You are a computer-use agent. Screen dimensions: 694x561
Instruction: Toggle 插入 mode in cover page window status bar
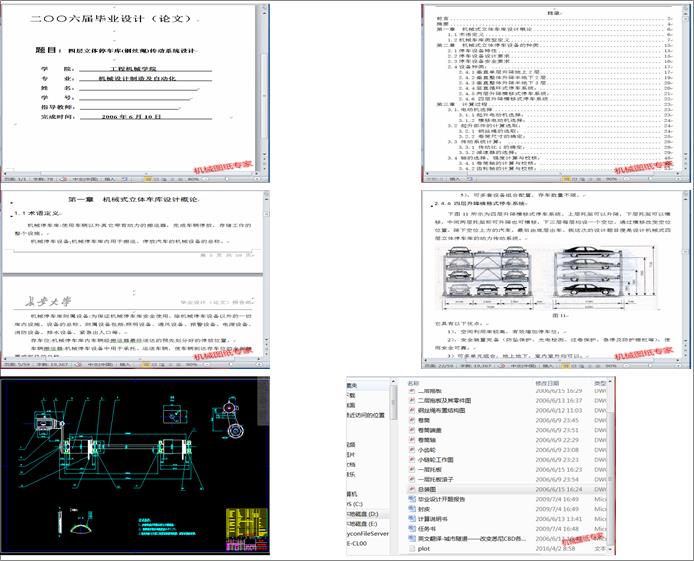(109, 179)
